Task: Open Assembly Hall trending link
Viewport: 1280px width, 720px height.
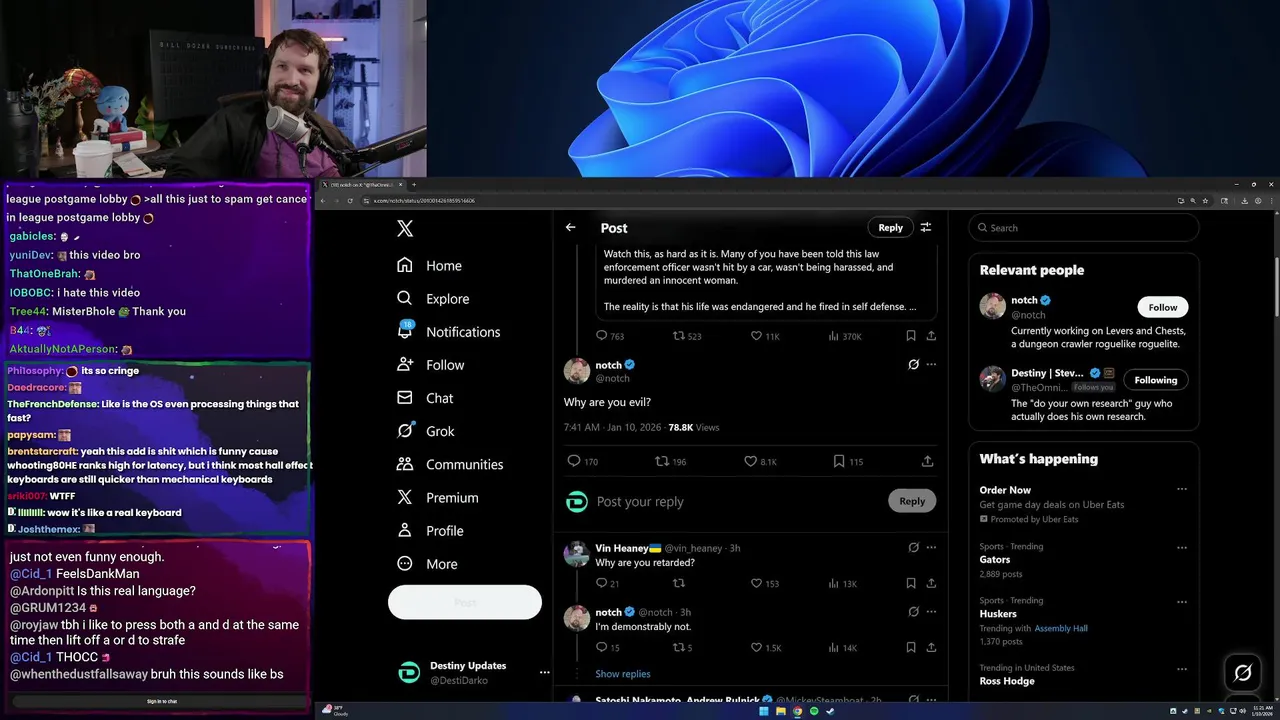Action: coord(1061,629)
